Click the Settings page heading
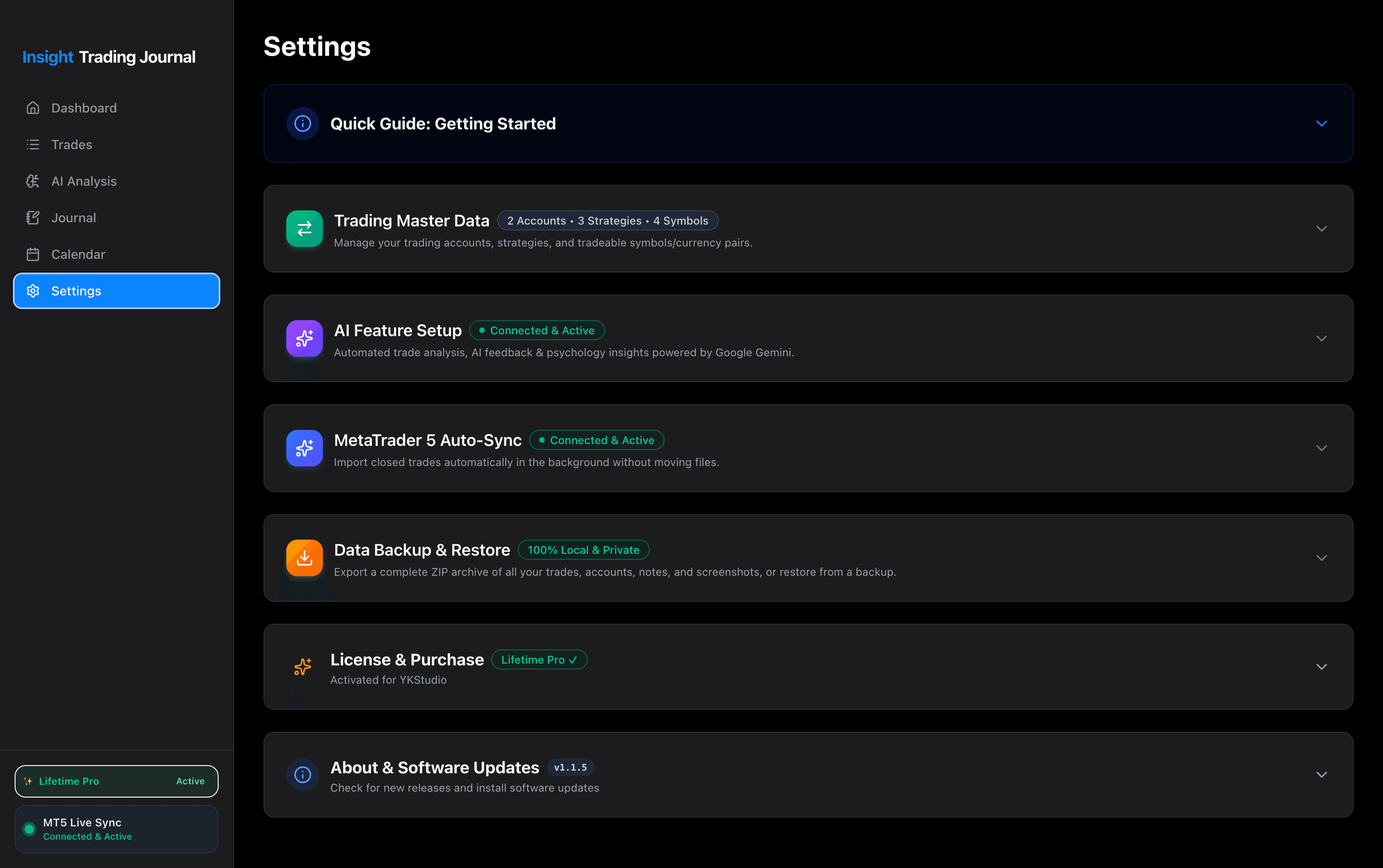1383x868 pixels. (317, 47)
